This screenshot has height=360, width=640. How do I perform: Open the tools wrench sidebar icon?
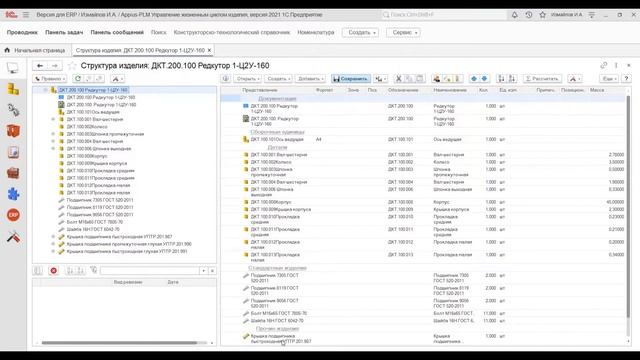click(x=13, y=237)
